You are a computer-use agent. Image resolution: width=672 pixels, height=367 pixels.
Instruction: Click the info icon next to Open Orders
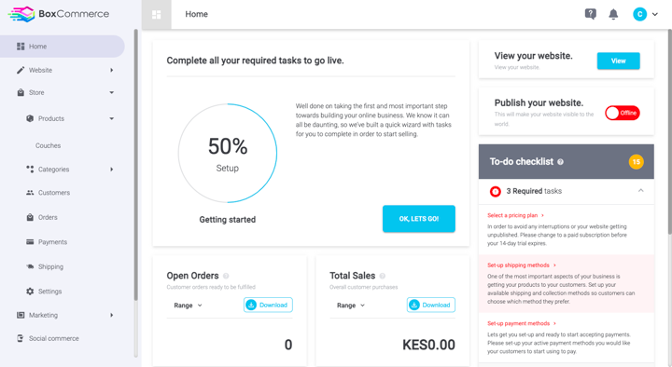click(x=226, y=276)
